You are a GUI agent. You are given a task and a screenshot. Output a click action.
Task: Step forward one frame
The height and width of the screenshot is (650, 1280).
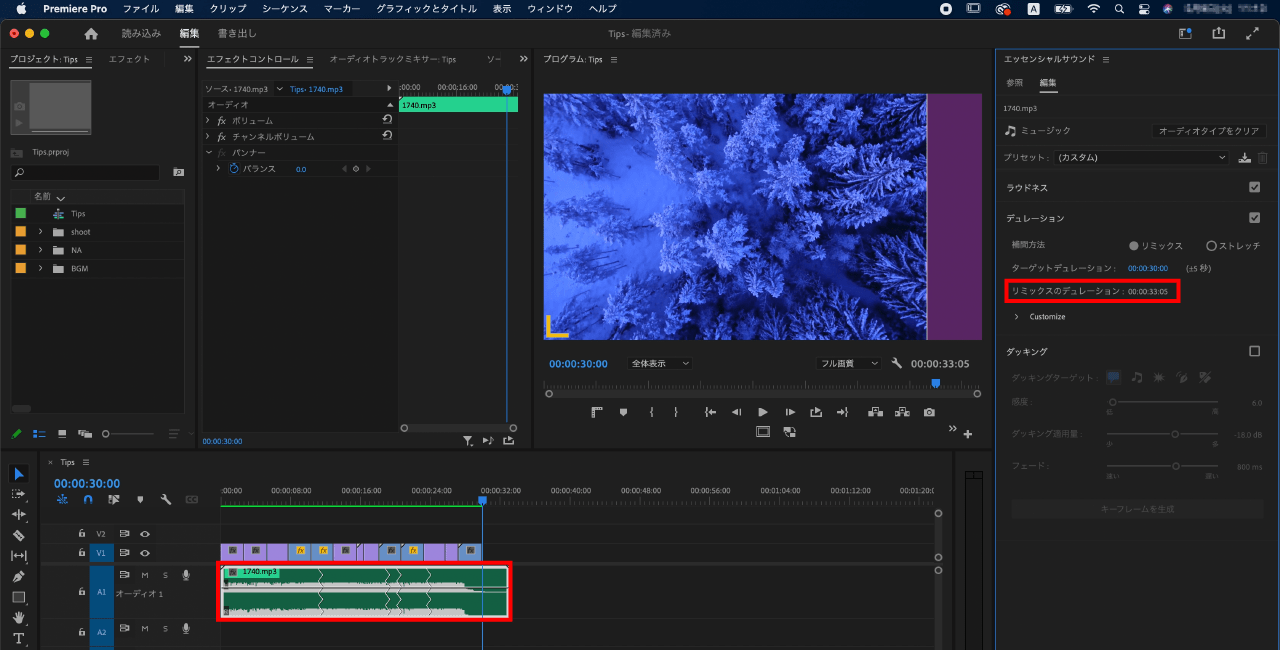pos(790,412)
